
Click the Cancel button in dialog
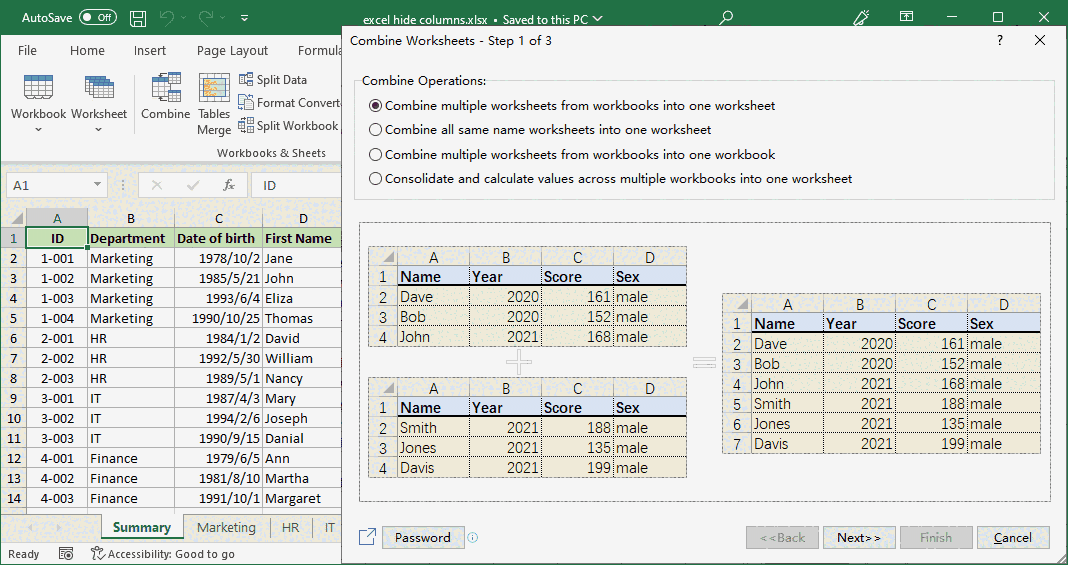point(1013,537)
